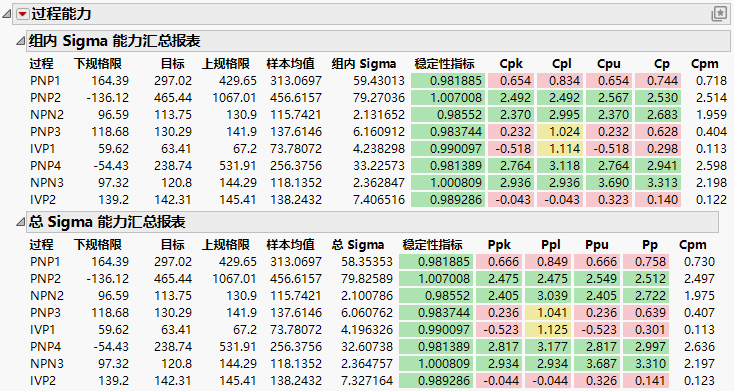Collapse the 总 Sigma 能力汇总报表 section
The height and width of the screenshot is (391, 734).
click(x=20, y=222)
